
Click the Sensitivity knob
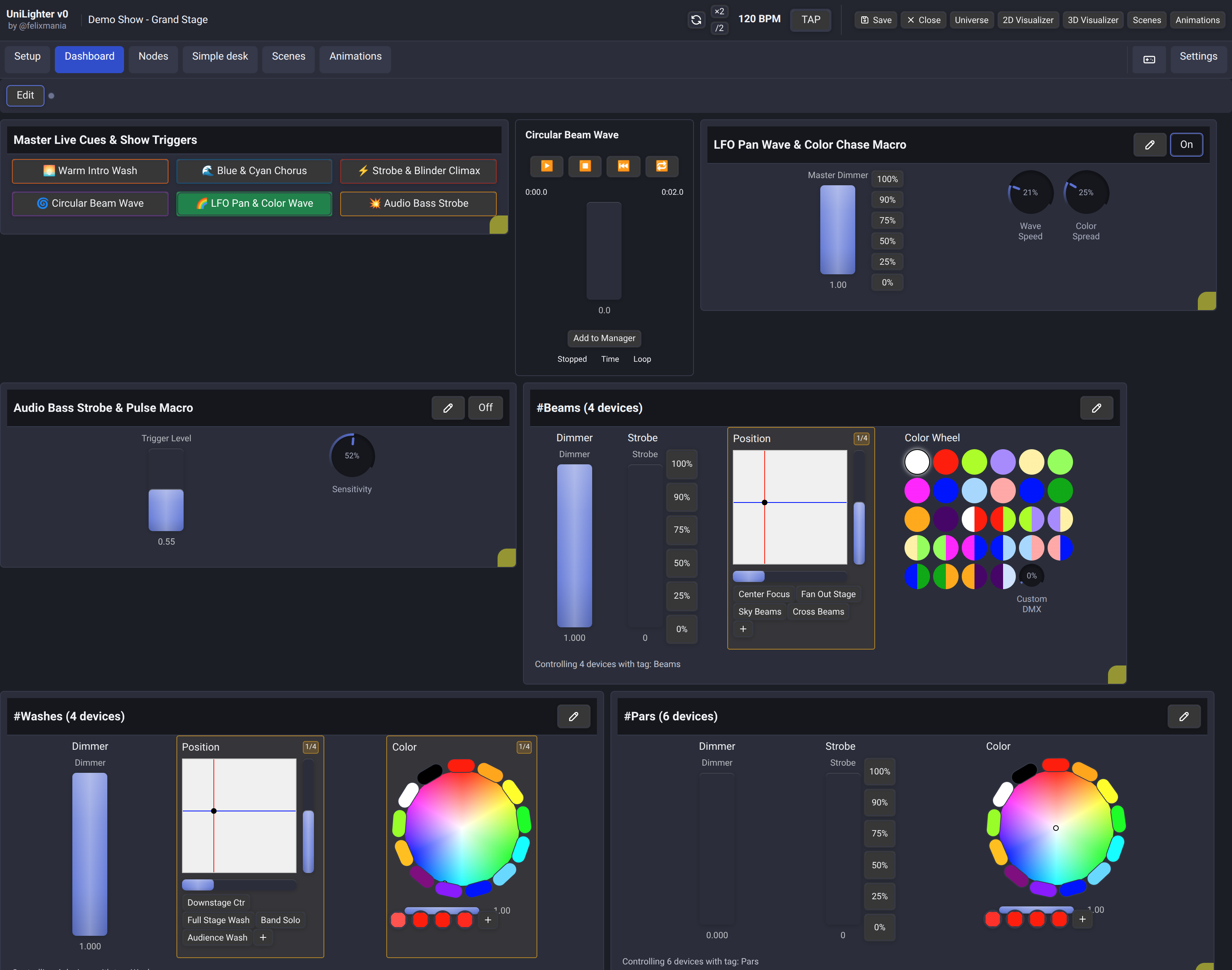pyautogui.click(x=352, y=456)
